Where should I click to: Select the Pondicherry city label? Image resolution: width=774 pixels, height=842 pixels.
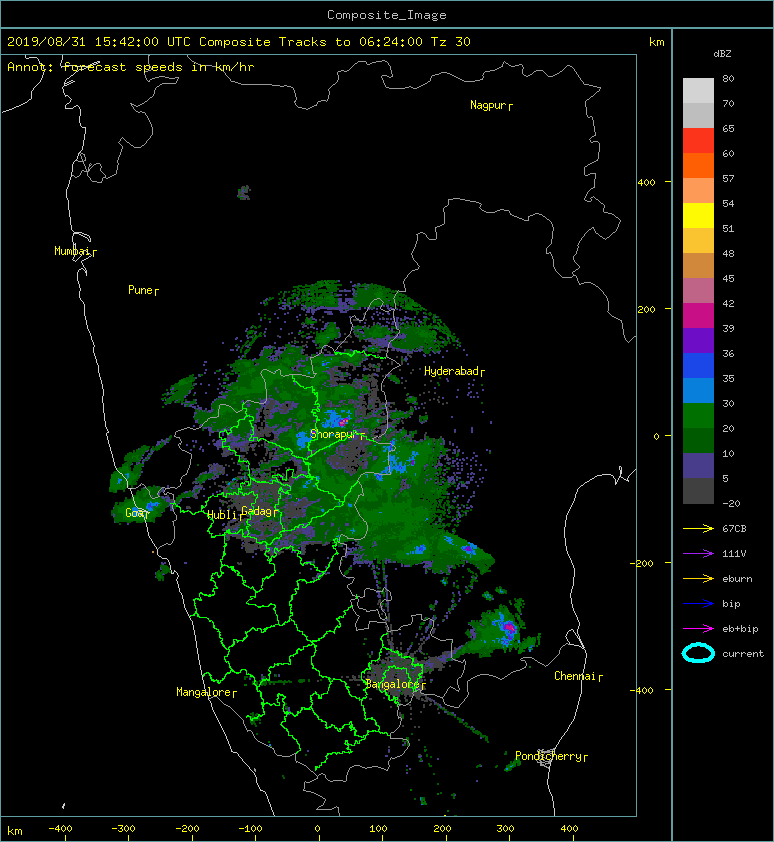tap(548, 756)
